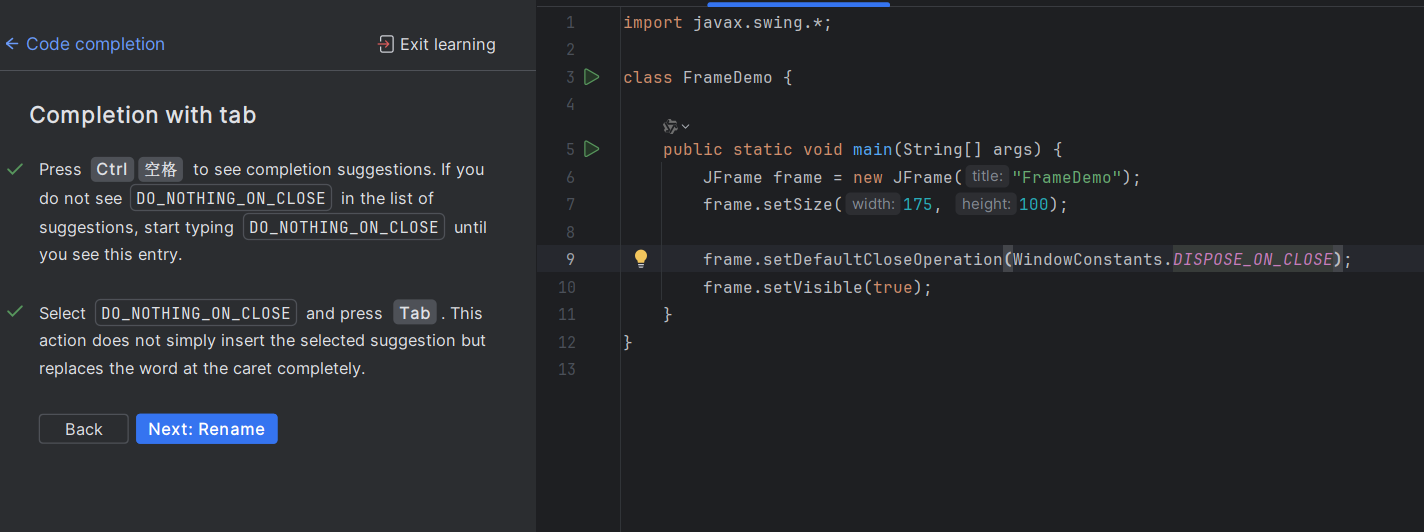Click the Completion with tab heading
Screen dimensions: 1424x532
pyautogui.click(x=143, y=115)
